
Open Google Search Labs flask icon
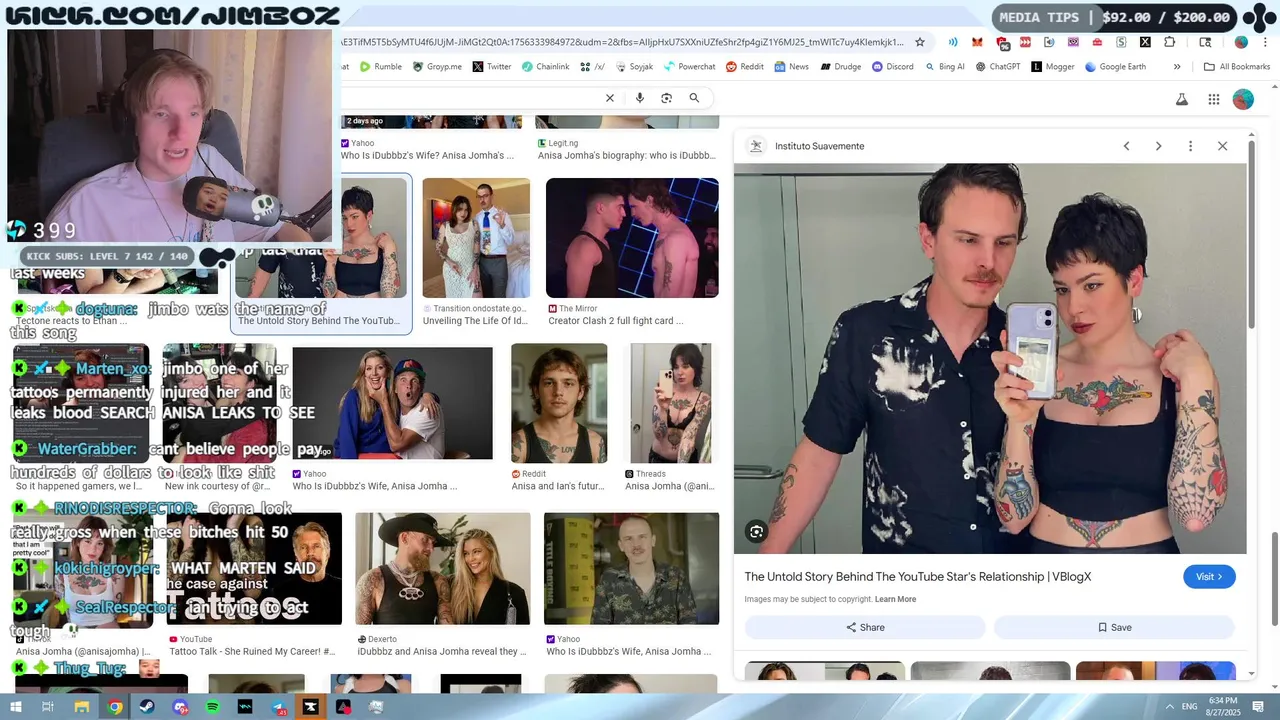(1181, 99)
